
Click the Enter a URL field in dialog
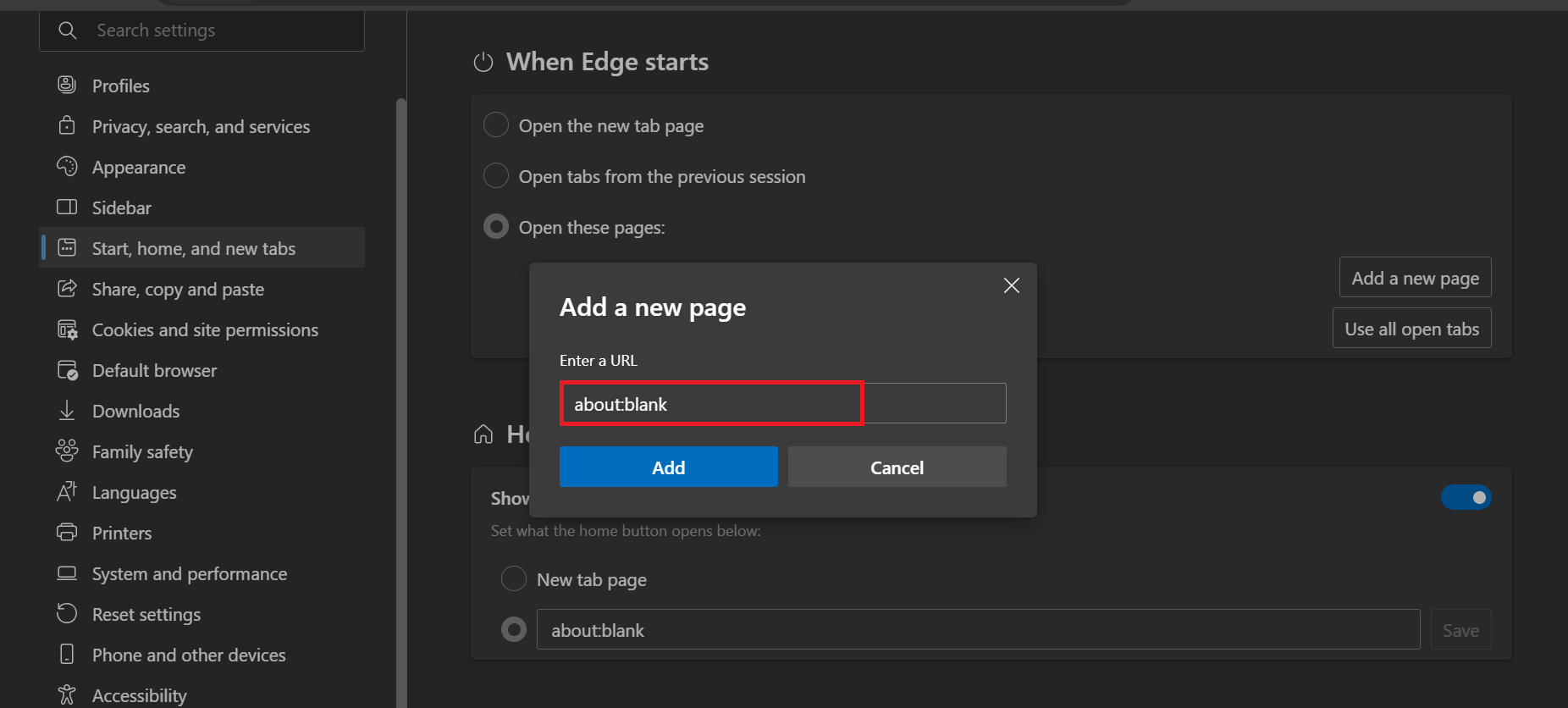click(x=783, y=403)
